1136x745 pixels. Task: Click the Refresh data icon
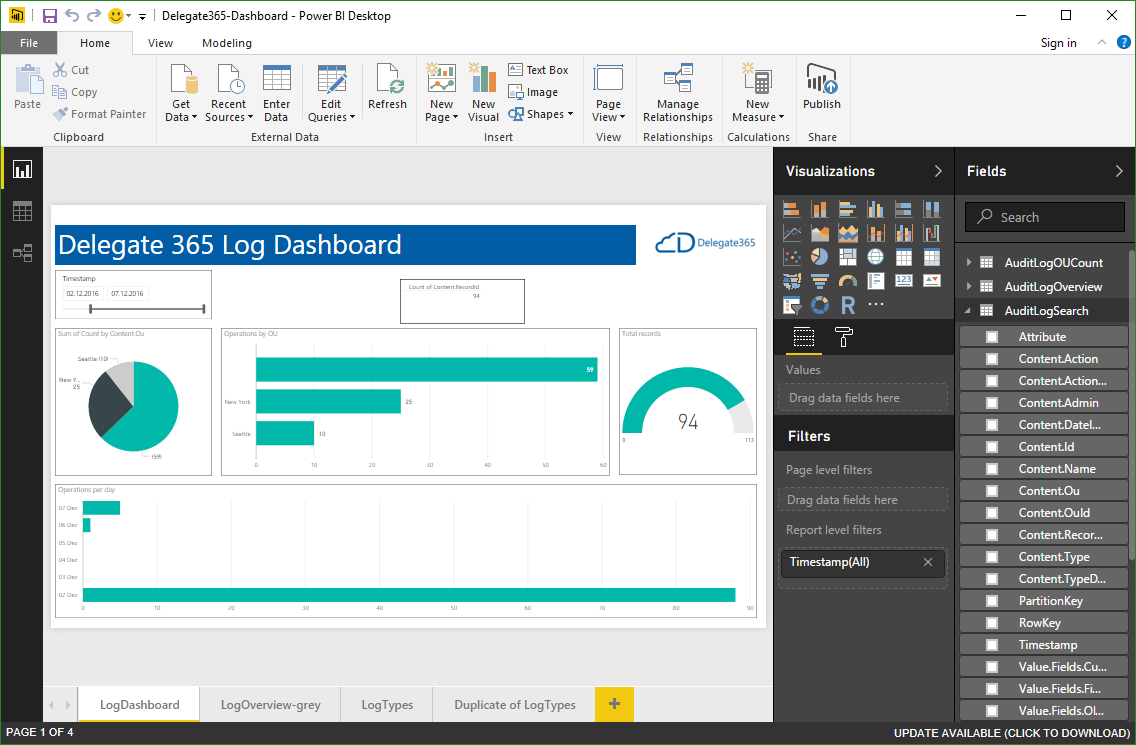(387, 88)
